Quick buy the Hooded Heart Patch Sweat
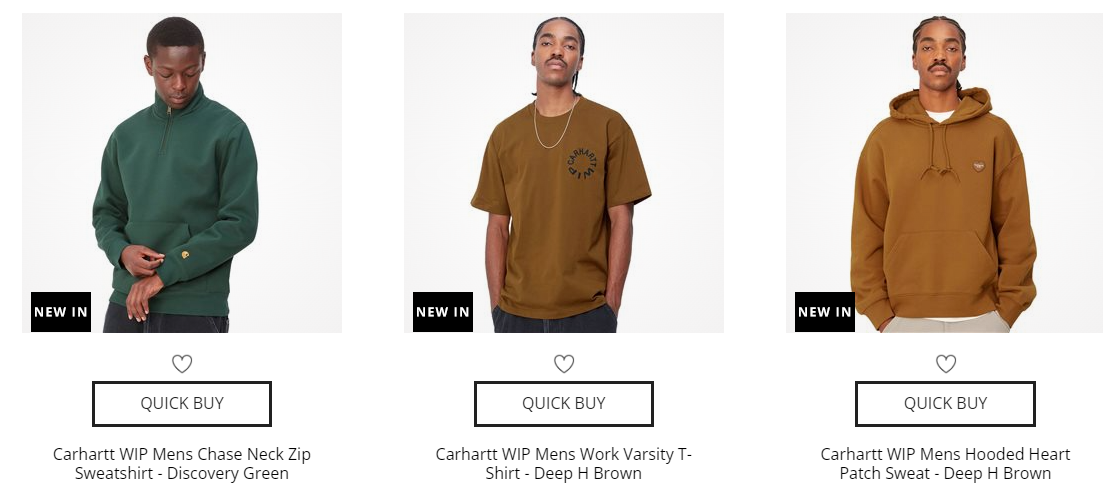Screen dimensions: 1103x499 point(945,403)
